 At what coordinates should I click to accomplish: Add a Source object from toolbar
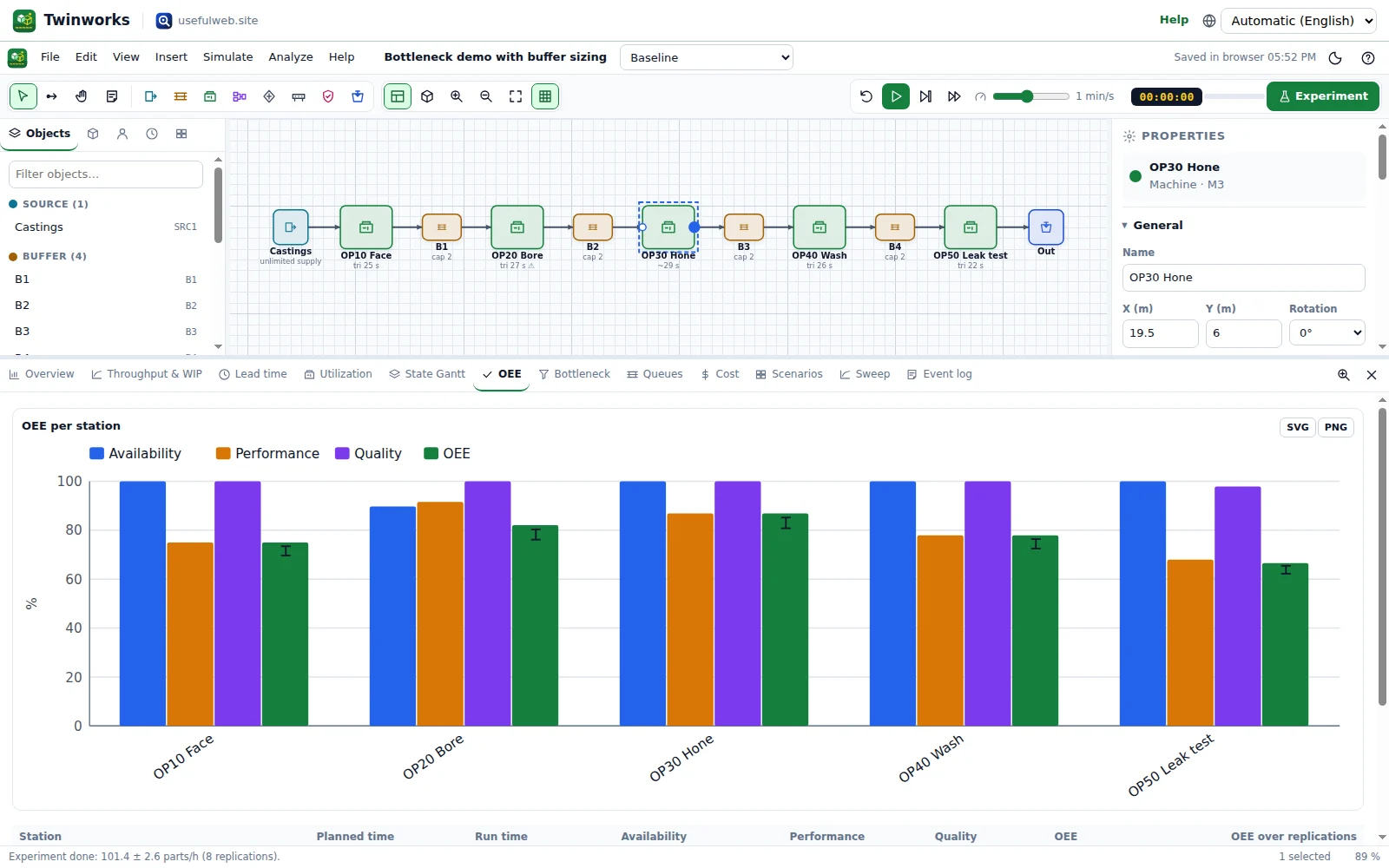pyautogui.click(x=151, y=96)
